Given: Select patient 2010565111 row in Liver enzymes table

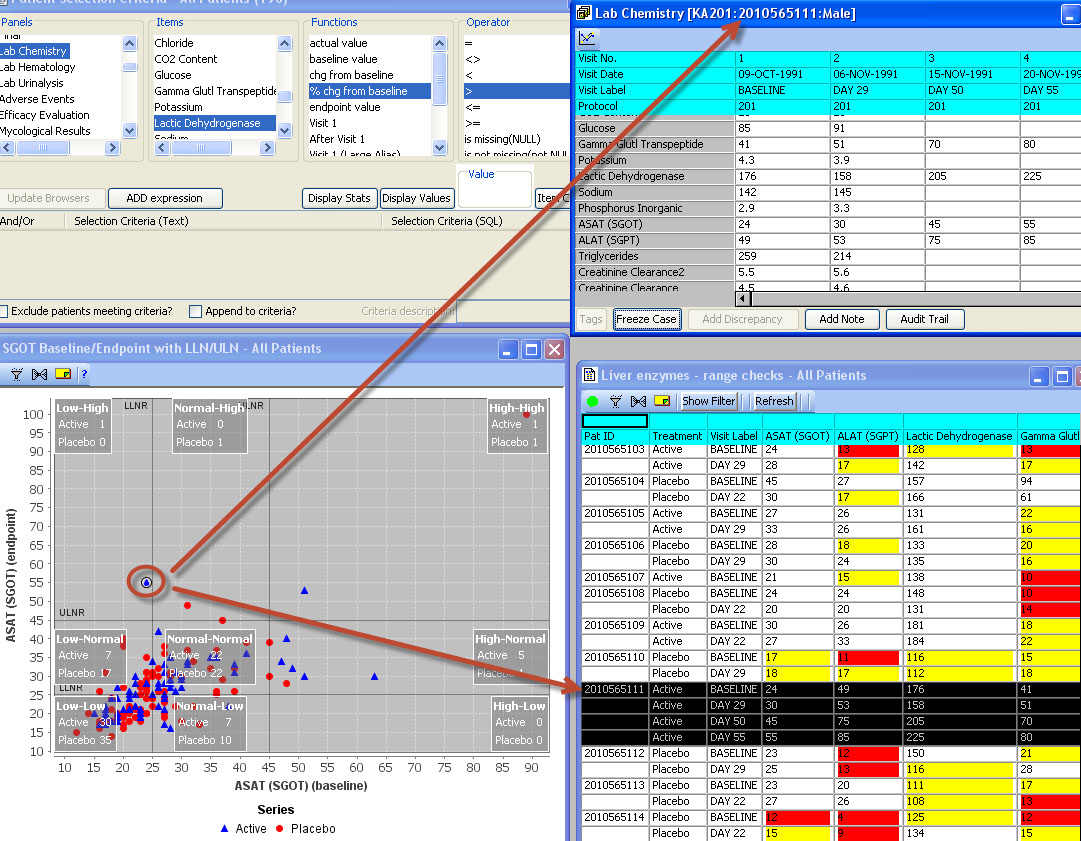Looking at the screenshot, I should point(831,689).
